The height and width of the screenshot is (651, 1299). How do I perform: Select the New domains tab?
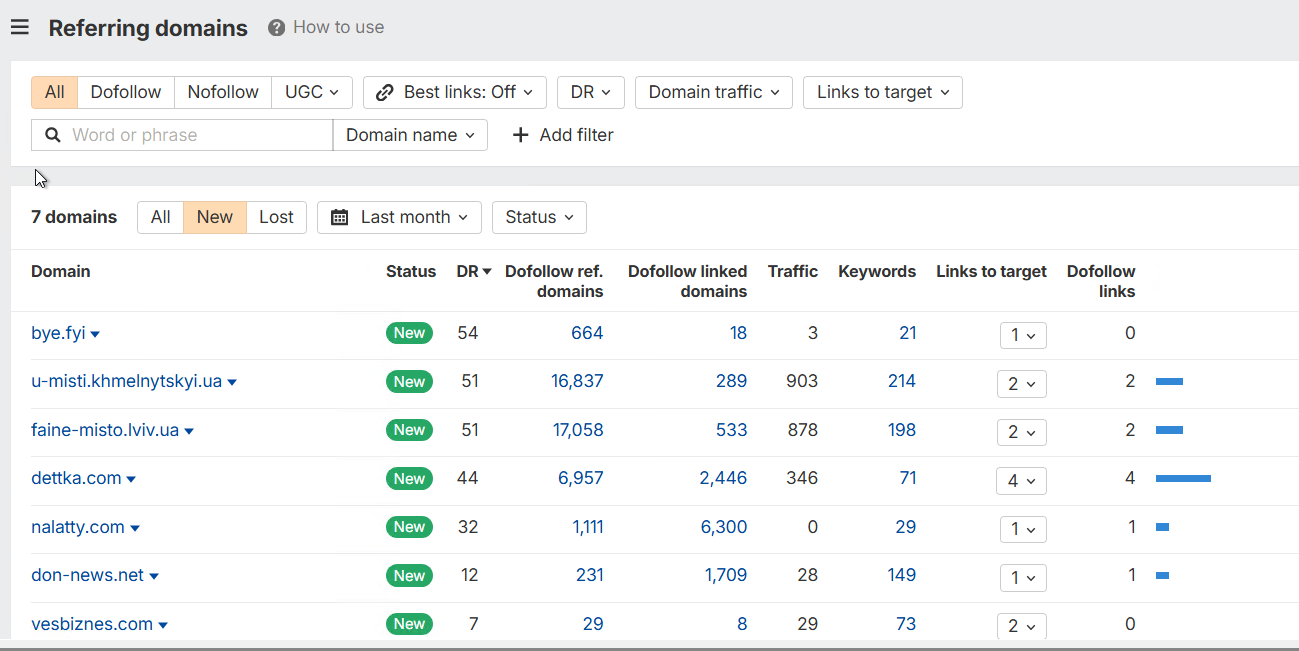click(x=215, y=217)
